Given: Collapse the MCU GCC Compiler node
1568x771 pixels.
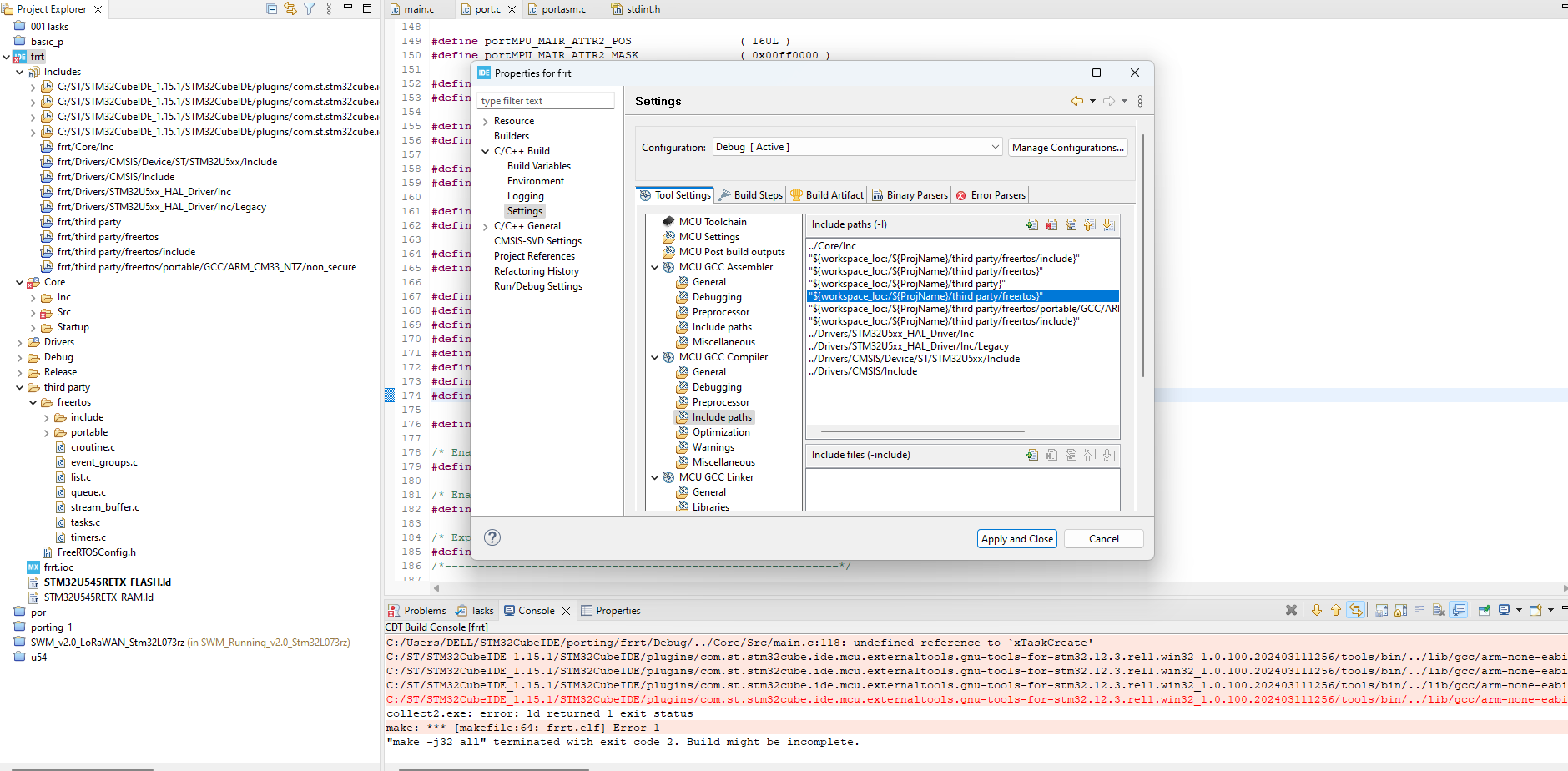Looking at the screenshot, I should coord(656,357).
